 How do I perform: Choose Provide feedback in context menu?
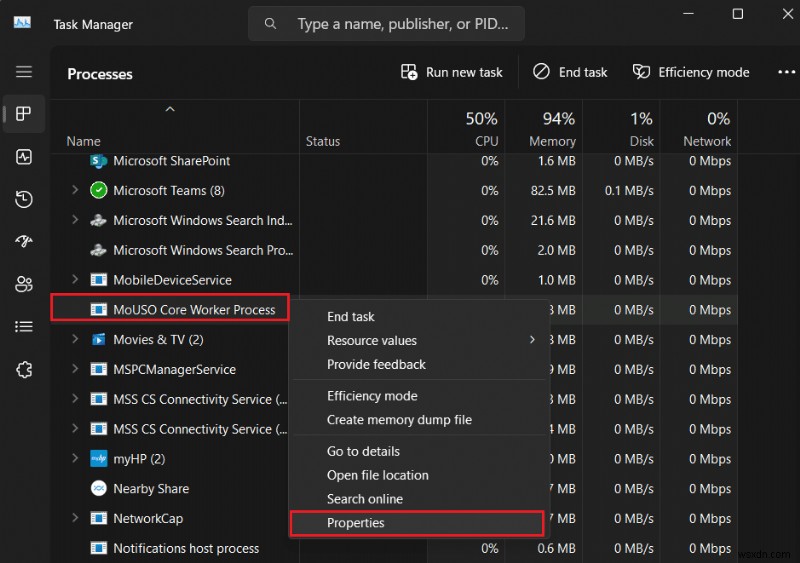[419, 364]
